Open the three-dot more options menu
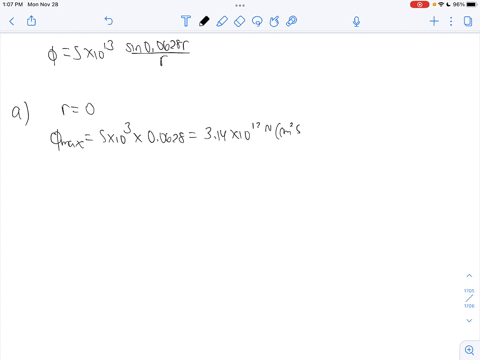 (451, 21)
